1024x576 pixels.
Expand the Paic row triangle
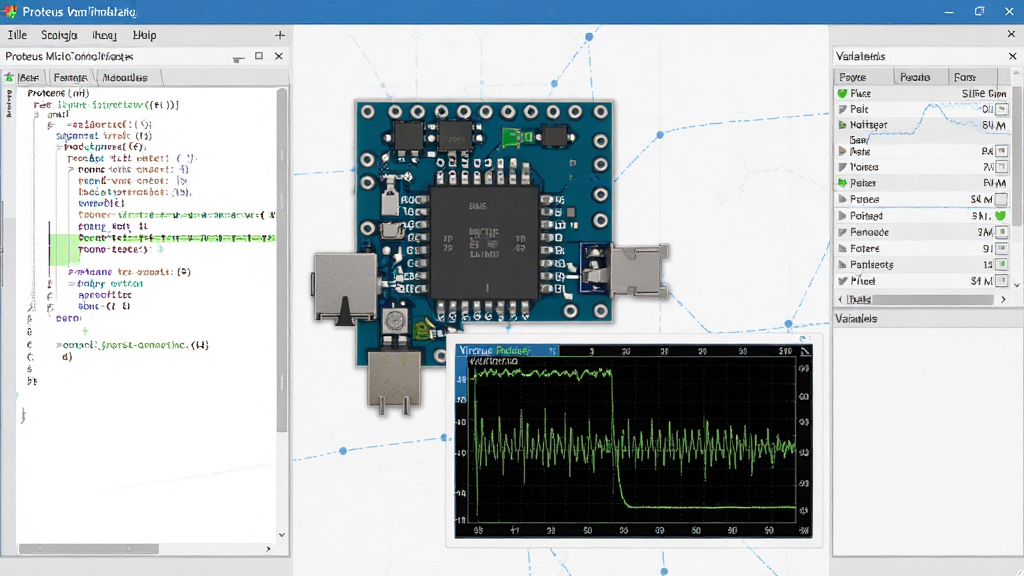842,109
